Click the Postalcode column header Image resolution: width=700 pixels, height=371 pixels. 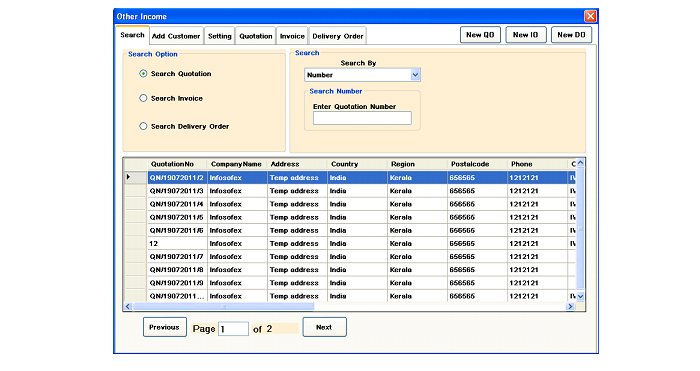tap(477, 164)
